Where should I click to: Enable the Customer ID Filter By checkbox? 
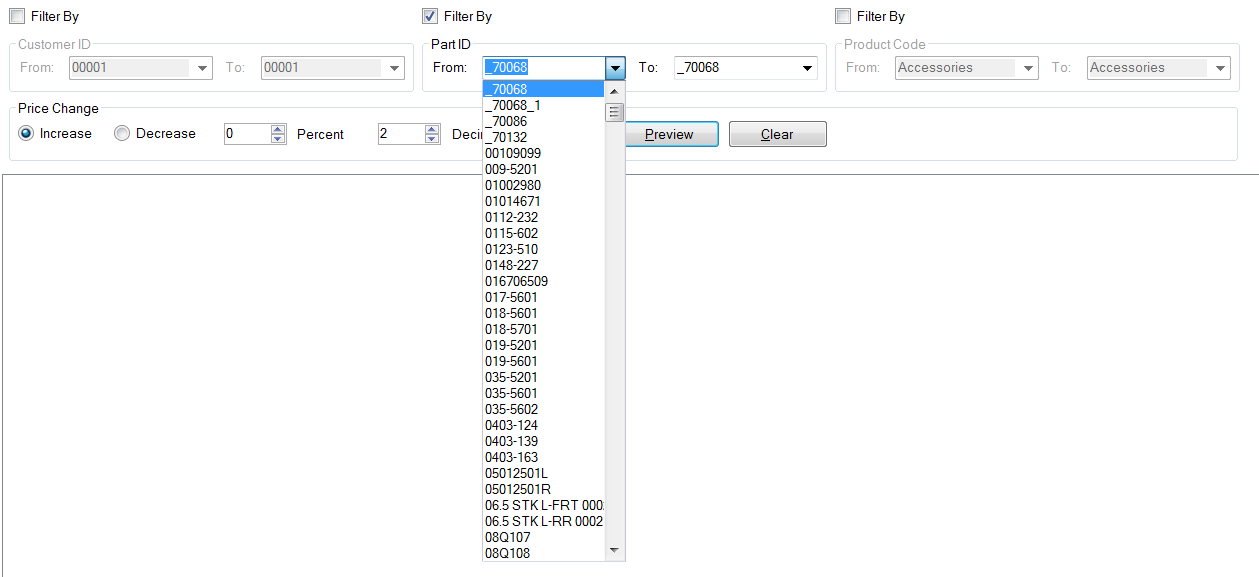click(x=17, y=16)
